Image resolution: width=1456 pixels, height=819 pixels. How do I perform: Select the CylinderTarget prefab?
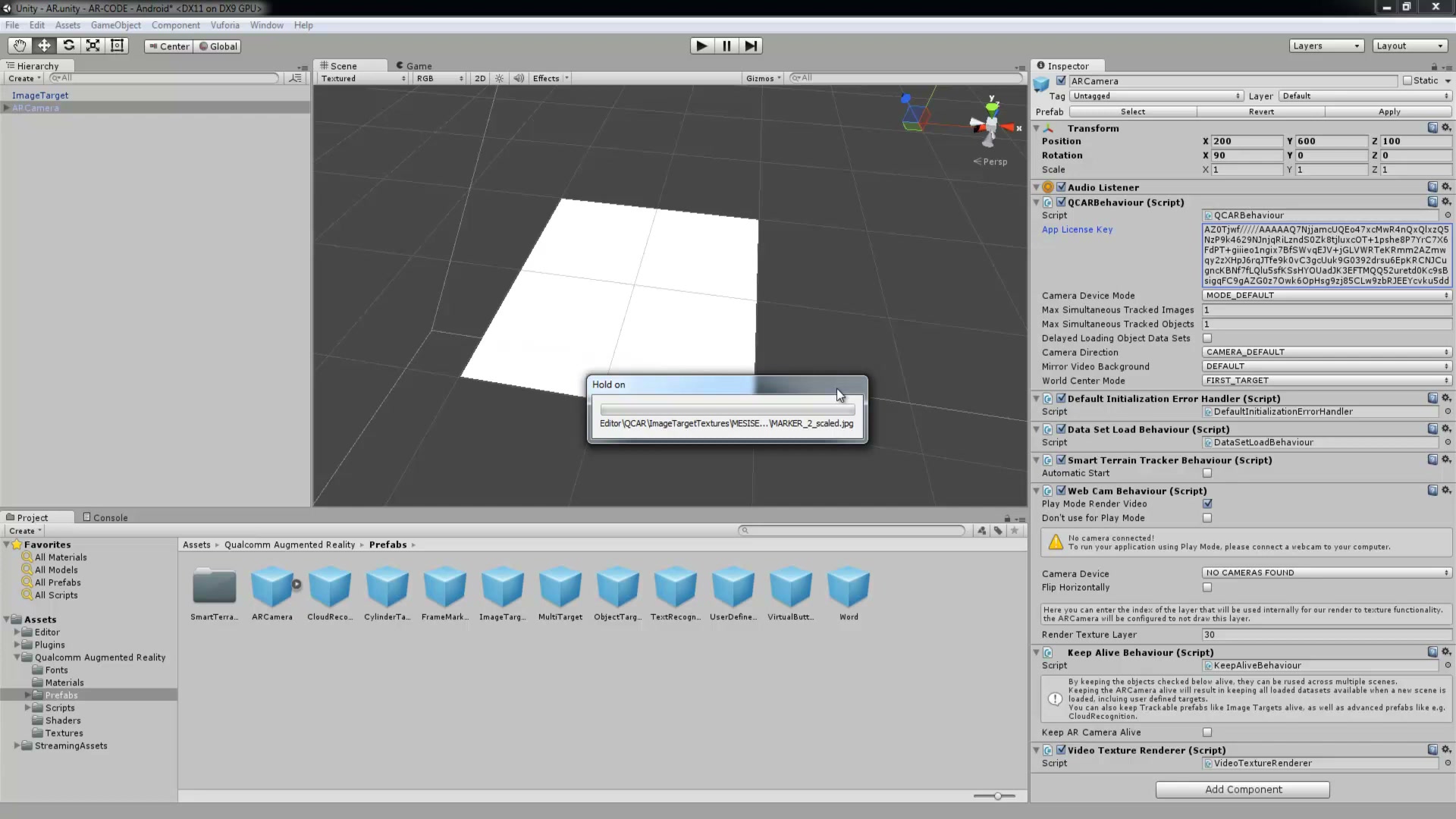(x=388, y=594)
